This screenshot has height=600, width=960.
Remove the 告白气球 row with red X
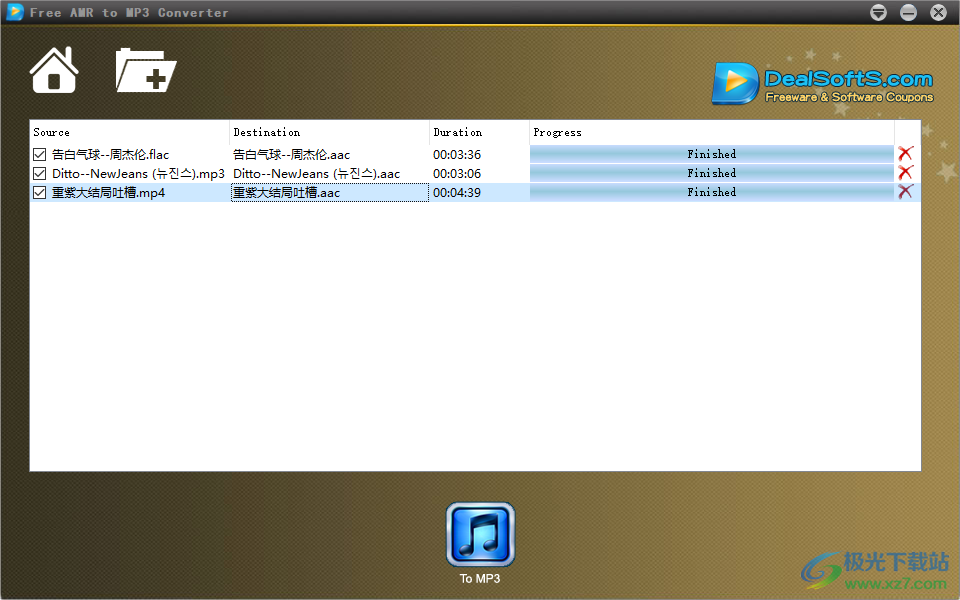pos(906,154)
